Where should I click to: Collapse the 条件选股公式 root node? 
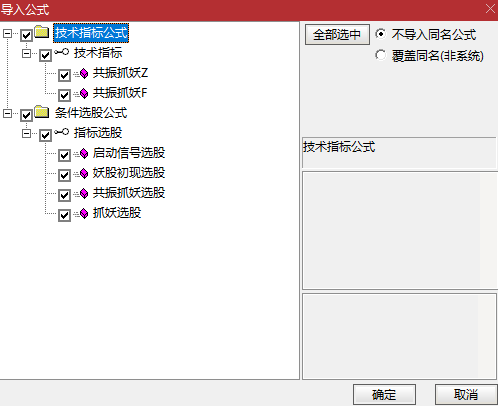pos(7,113)
